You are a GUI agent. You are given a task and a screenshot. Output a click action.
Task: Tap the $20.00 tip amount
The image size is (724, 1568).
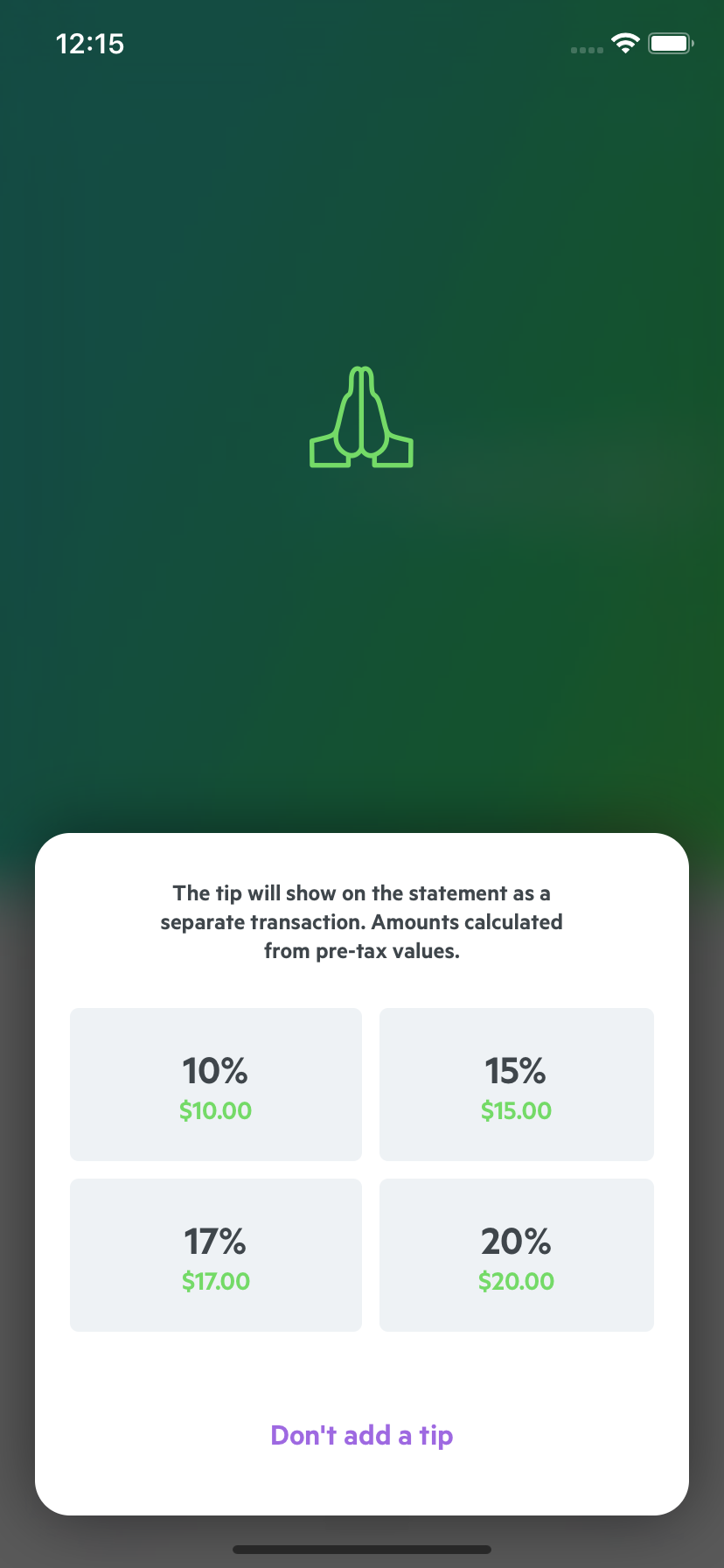coord(517,1281)
